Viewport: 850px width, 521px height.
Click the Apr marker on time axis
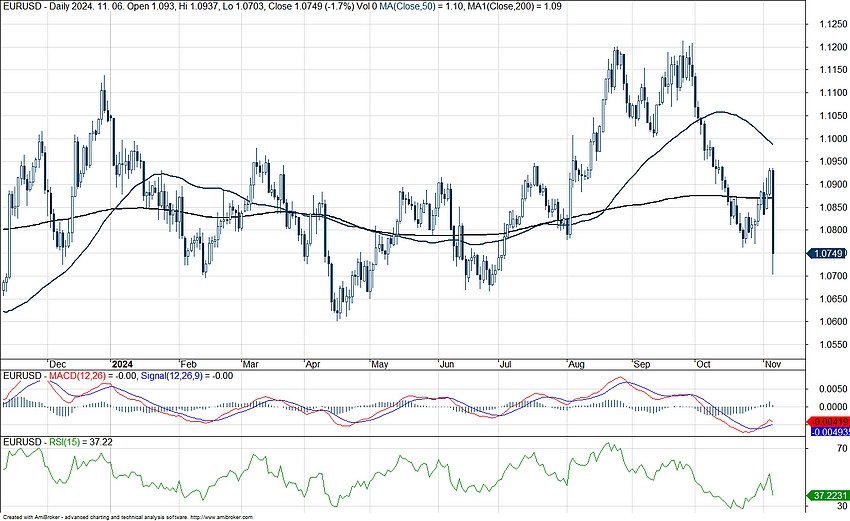click(313, 364)
